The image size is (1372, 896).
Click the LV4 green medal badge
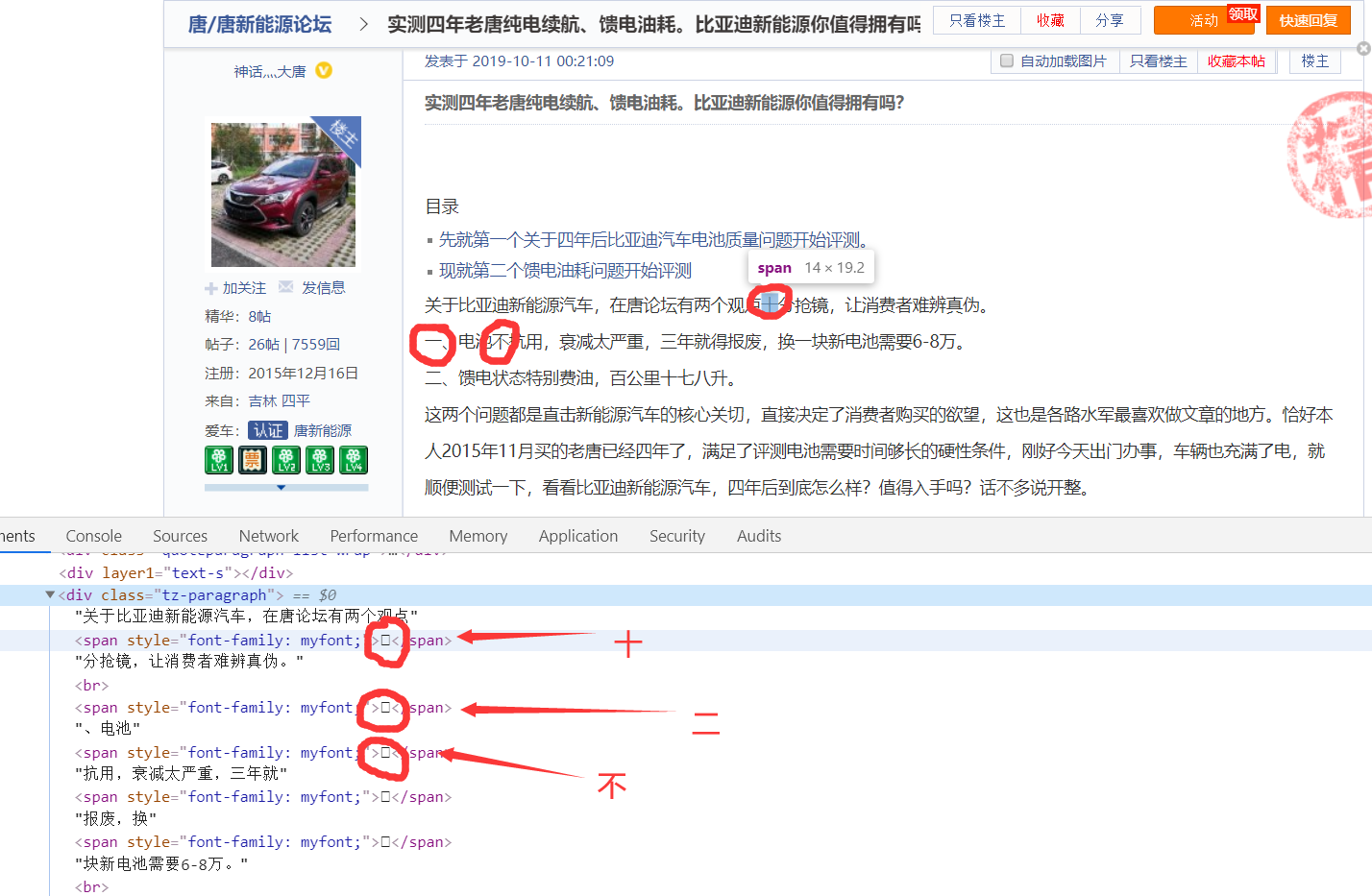pyautogui.click(x=354, y=460)
